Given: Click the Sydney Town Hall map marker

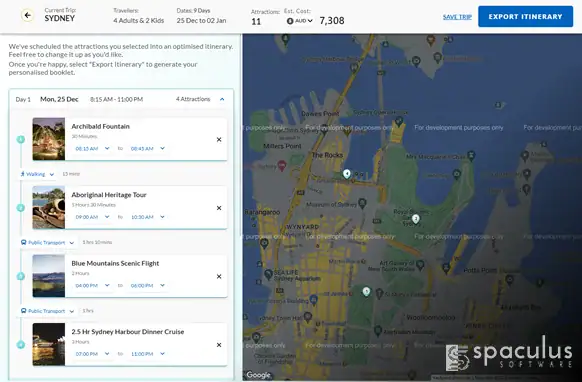Looking at the screenshot, I should 307,317.
